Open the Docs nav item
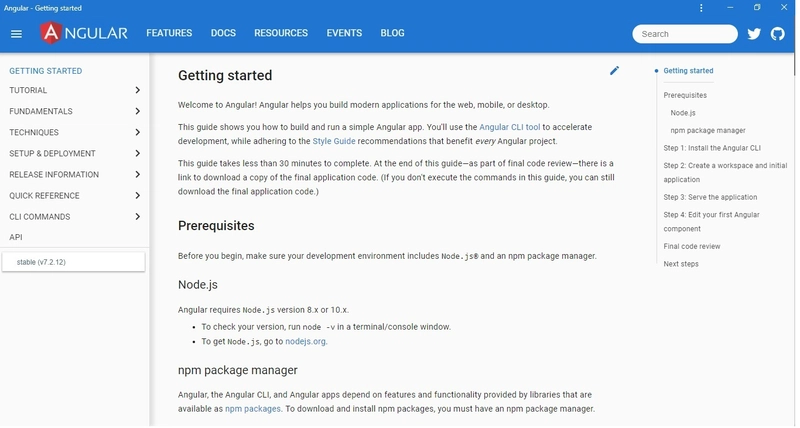The height and width of the screenshot is (428, 800). click(x=223, y=33)
